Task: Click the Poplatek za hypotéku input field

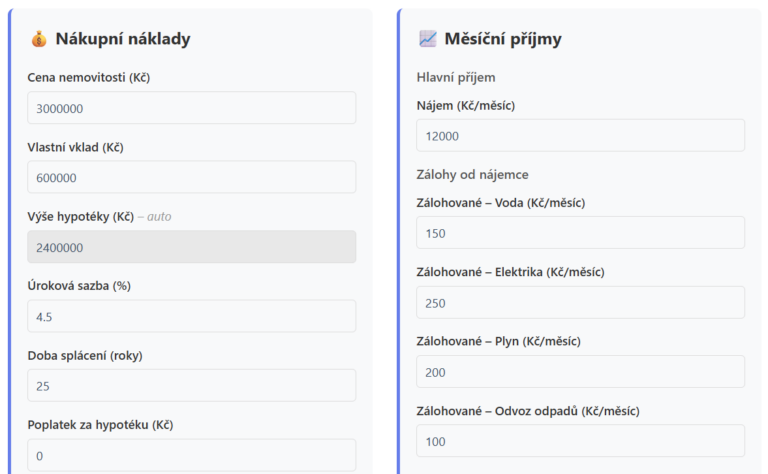Action: (x=191, y=455)
